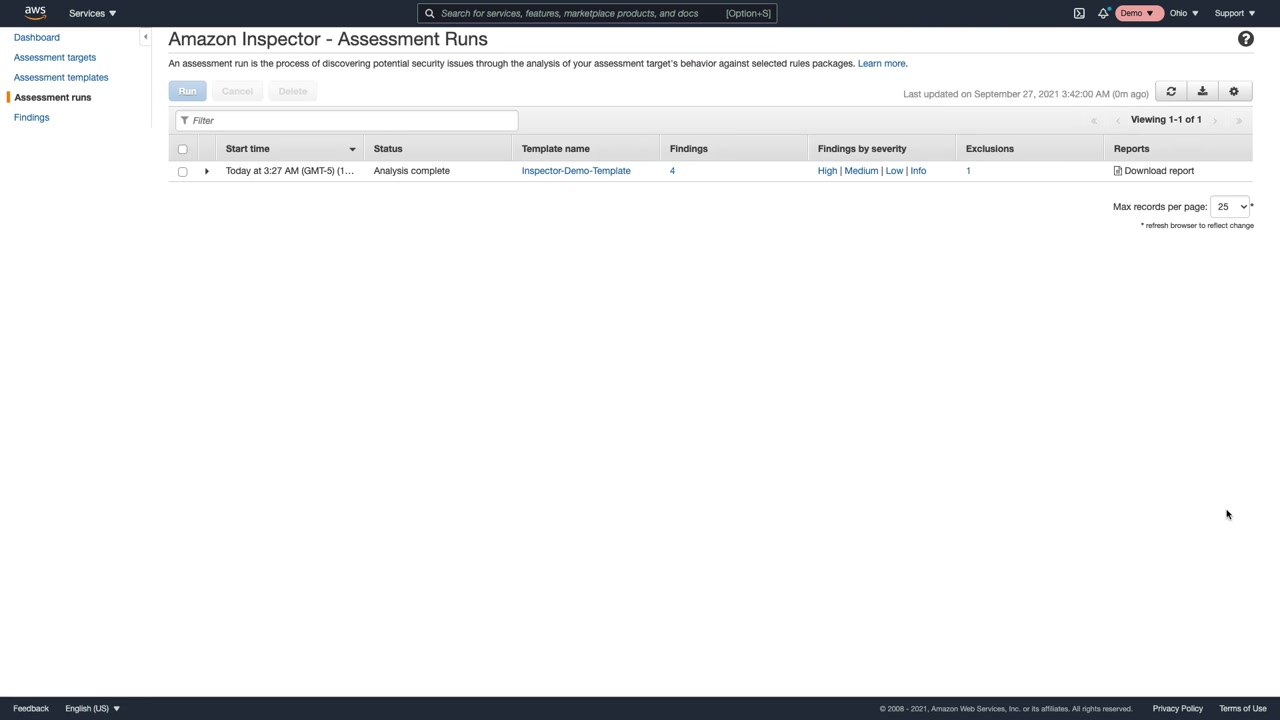The width and height of the screenshot is (1280, 720).
Task: Filter findings by High severity
Action: coord(827,171)
